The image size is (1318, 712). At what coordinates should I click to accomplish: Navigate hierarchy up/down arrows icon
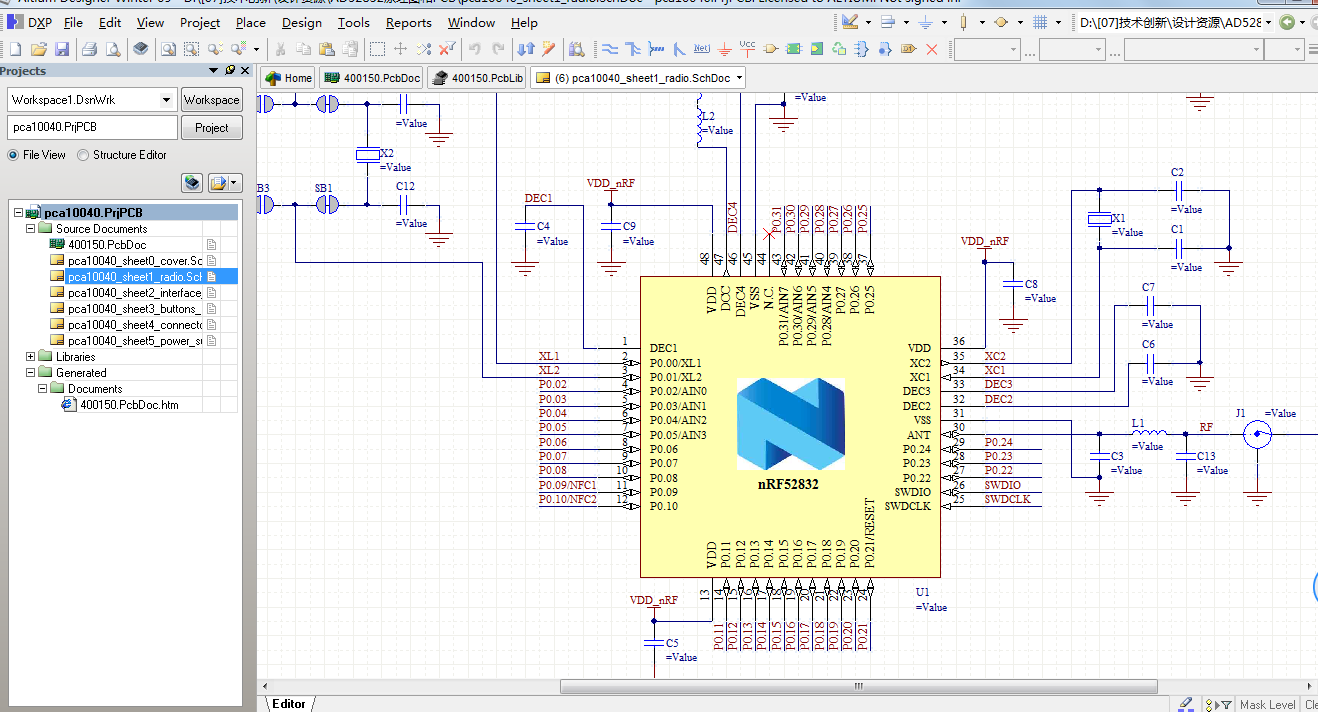pos(525,49)
